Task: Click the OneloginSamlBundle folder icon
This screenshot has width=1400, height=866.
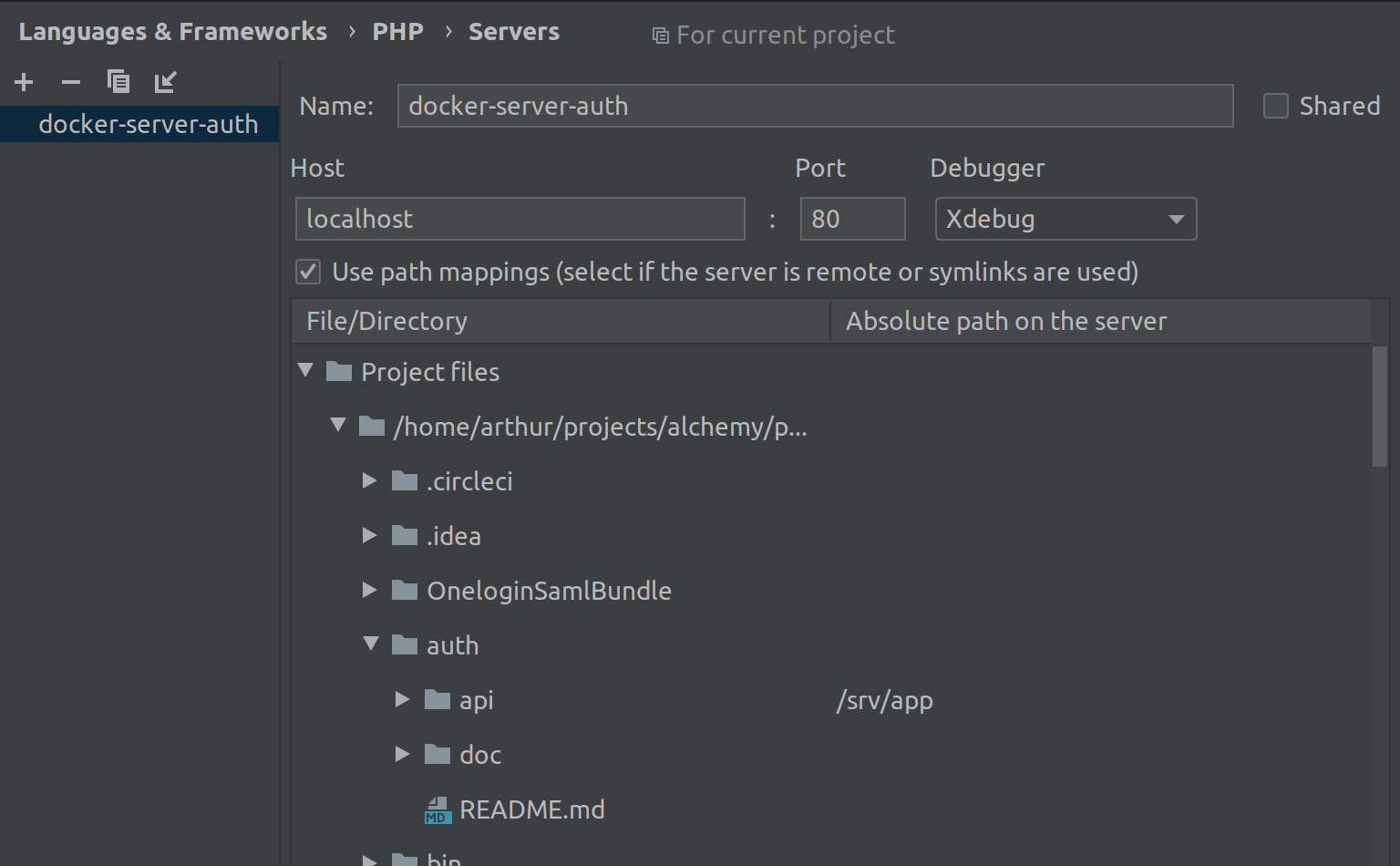Action: coord(405,590)
